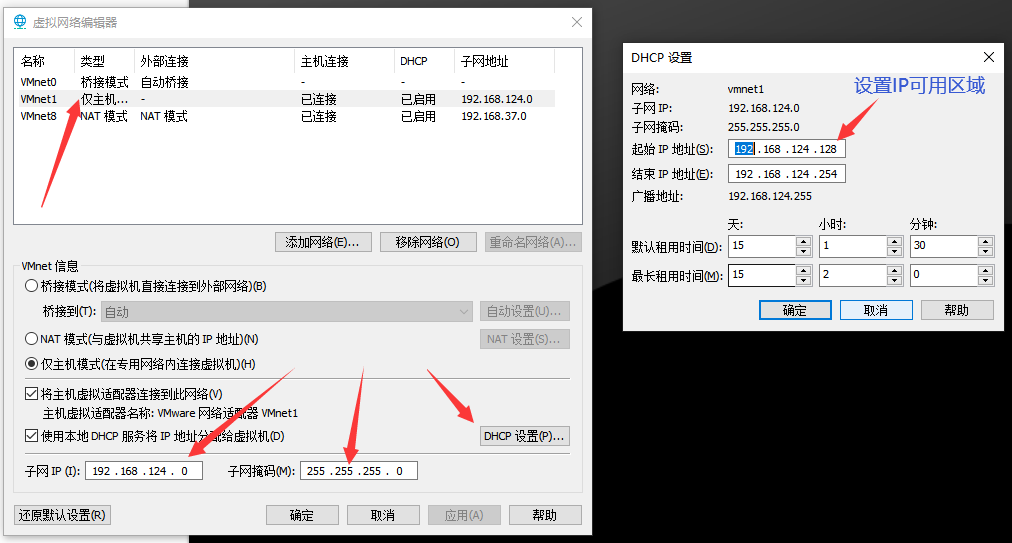This screenshot has height=543, width=1012.
Task: Click the 默认租用时间 小时 field
Action: pos(853,246)
